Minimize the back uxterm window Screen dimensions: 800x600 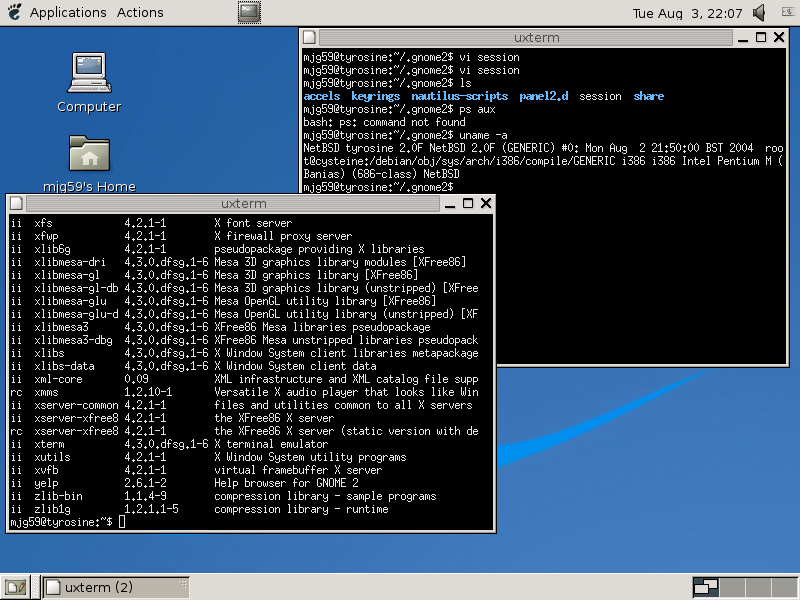click(x=743, y=37)
